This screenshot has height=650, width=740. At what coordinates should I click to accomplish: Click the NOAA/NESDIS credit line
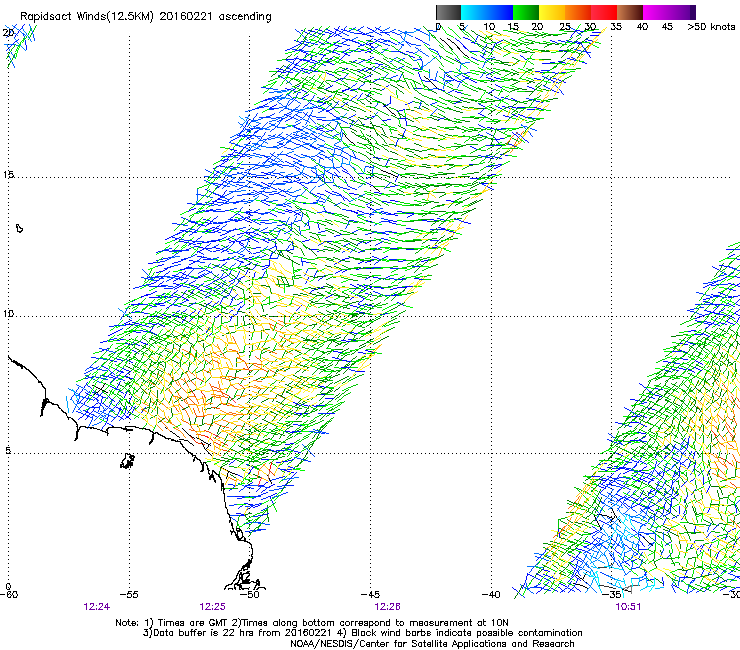(432, 644)
